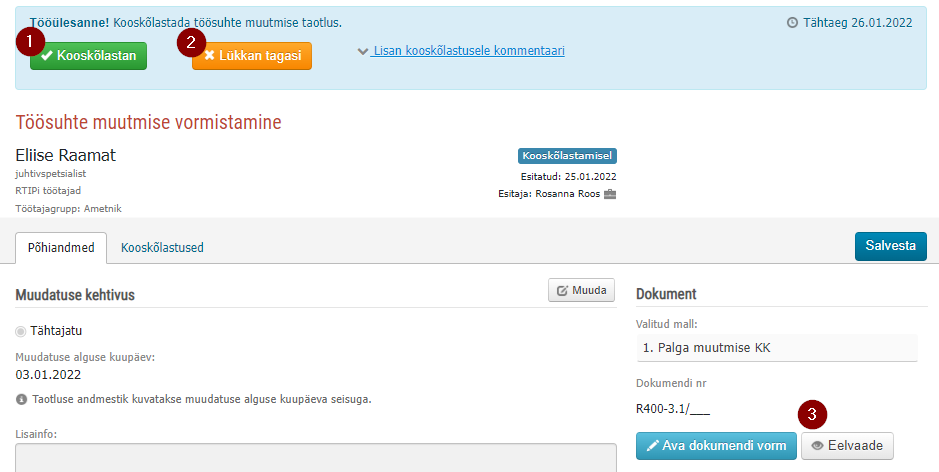Screen dimensions: 939x472
Task: Click the start date 03.01.2022
Action: 48,376
